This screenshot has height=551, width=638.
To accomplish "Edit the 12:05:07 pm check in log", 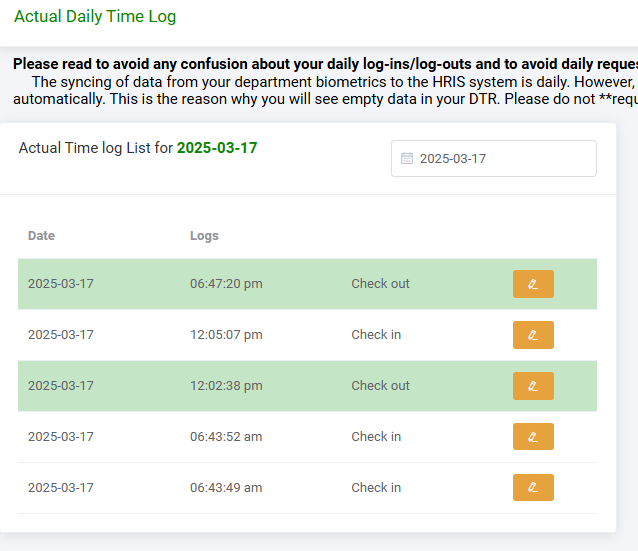I will [x=533, y=335].
